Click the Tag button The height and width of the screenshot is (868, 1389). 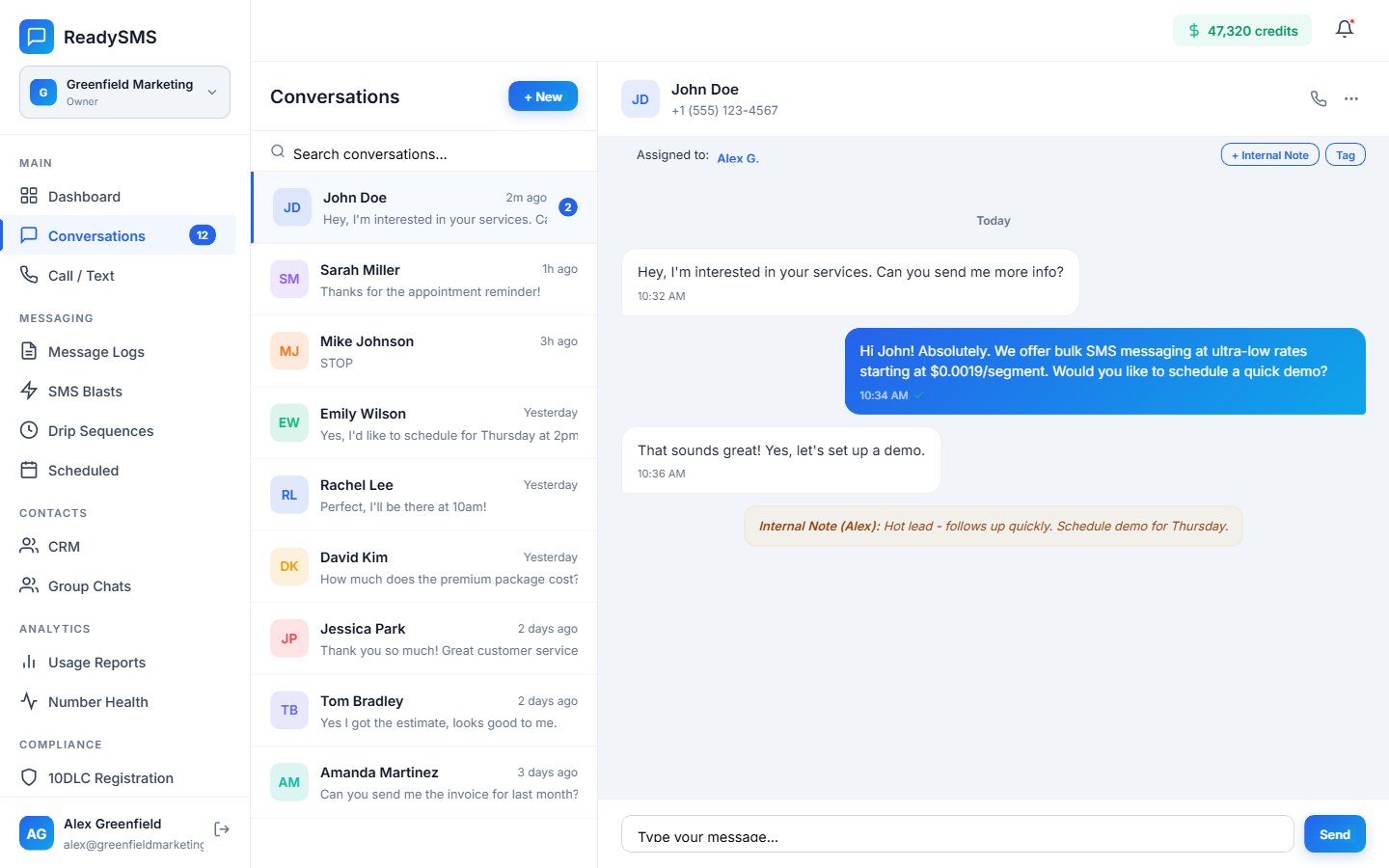click(1346, 155)
